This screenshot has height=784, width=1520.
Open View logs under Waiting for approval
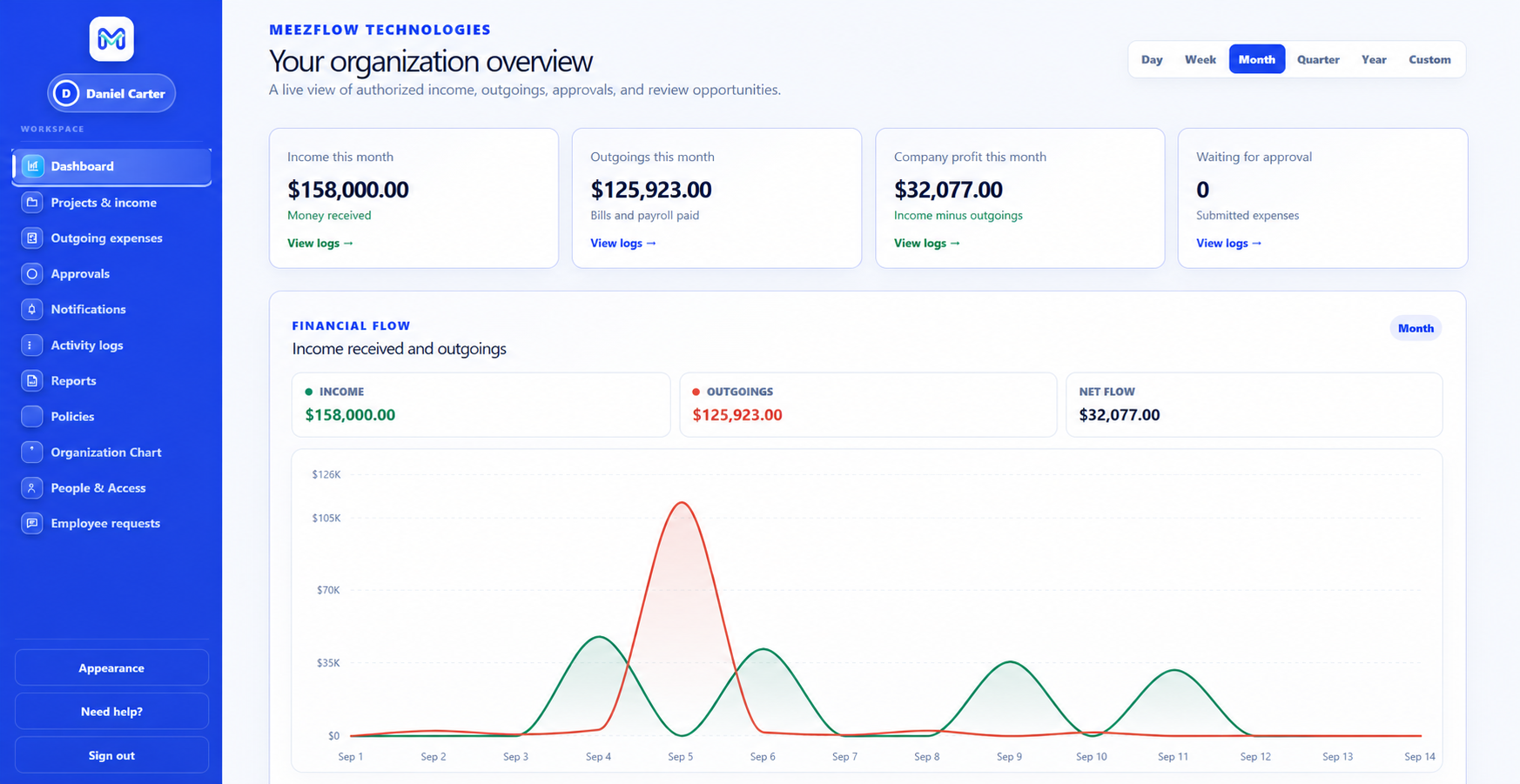1229,243
